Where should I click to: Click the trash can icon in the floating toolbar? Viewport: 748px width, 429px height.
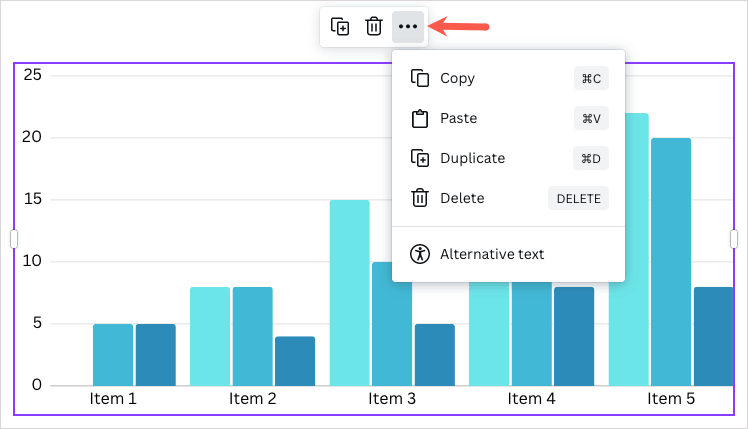point(374,27)
